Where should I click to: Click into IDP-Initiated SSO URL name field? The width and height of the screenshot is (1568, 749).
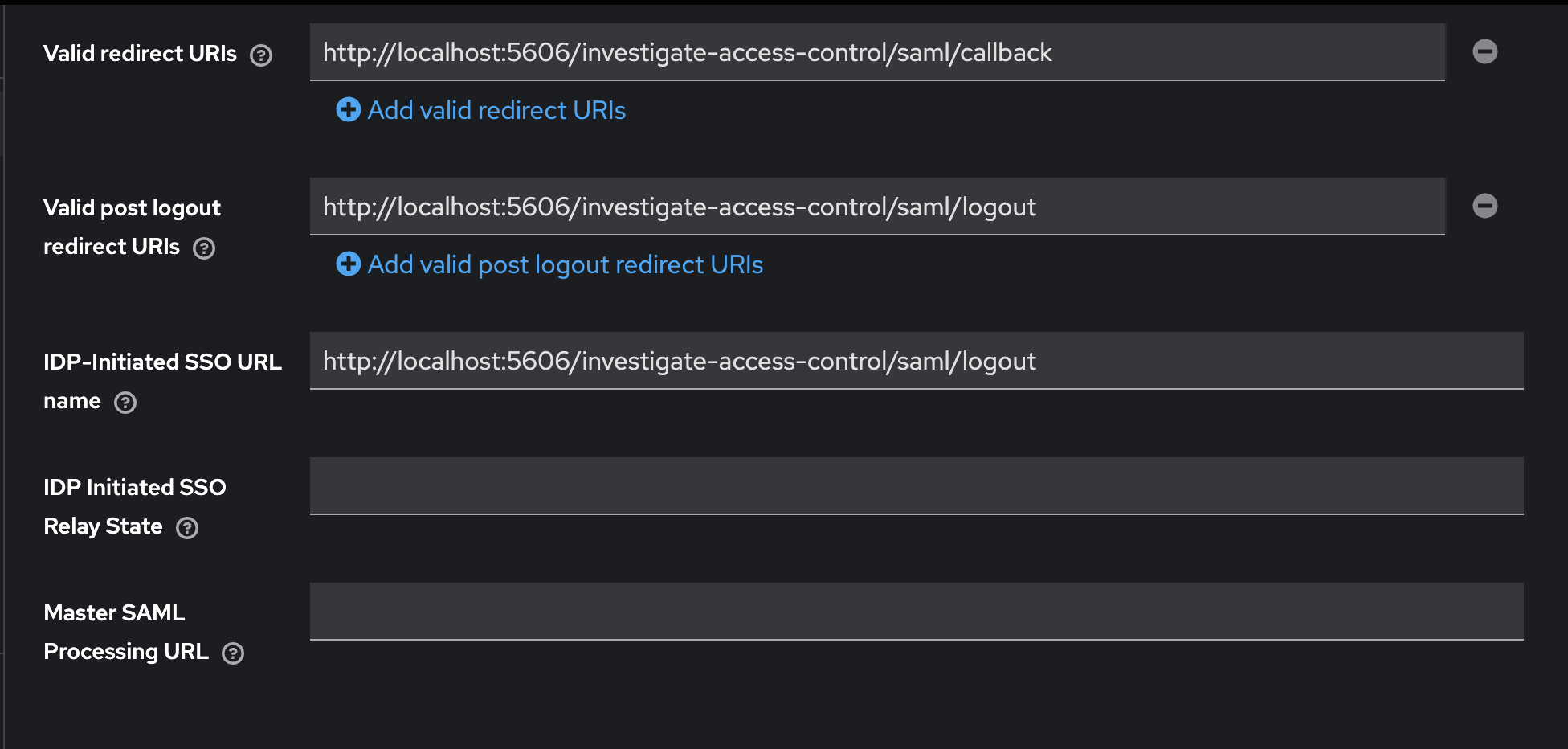(x=916, y=361)
